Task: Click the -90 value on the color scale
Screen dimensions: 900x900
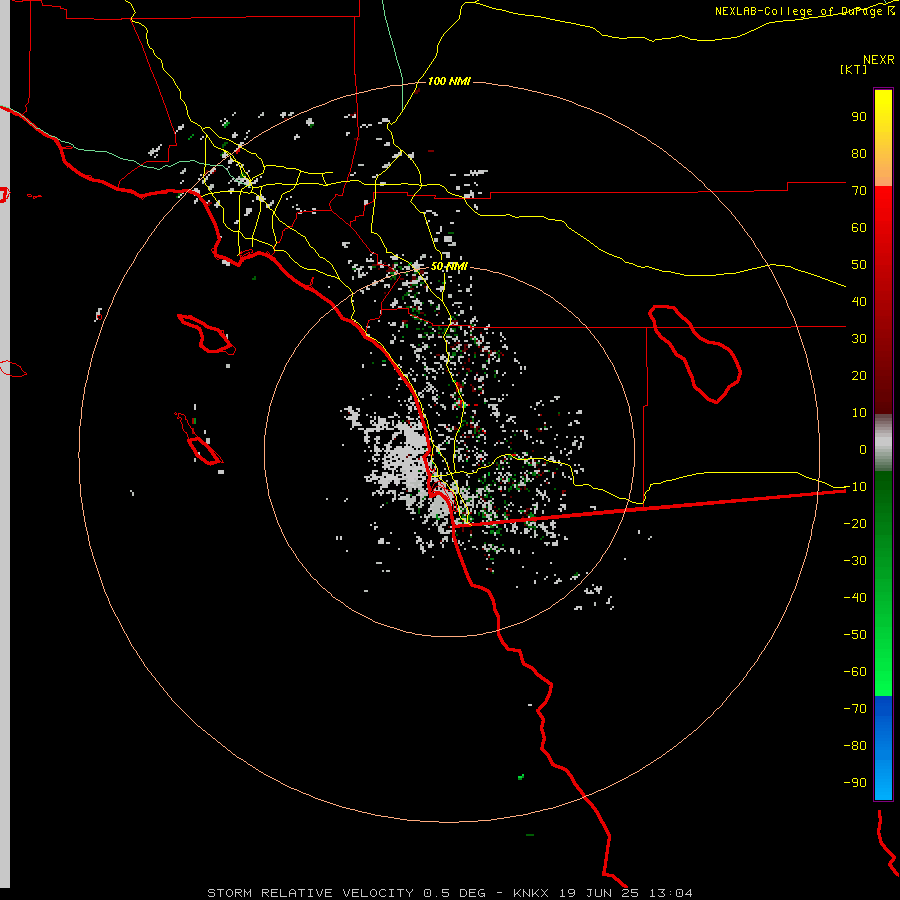Action: tap(855, 783)
